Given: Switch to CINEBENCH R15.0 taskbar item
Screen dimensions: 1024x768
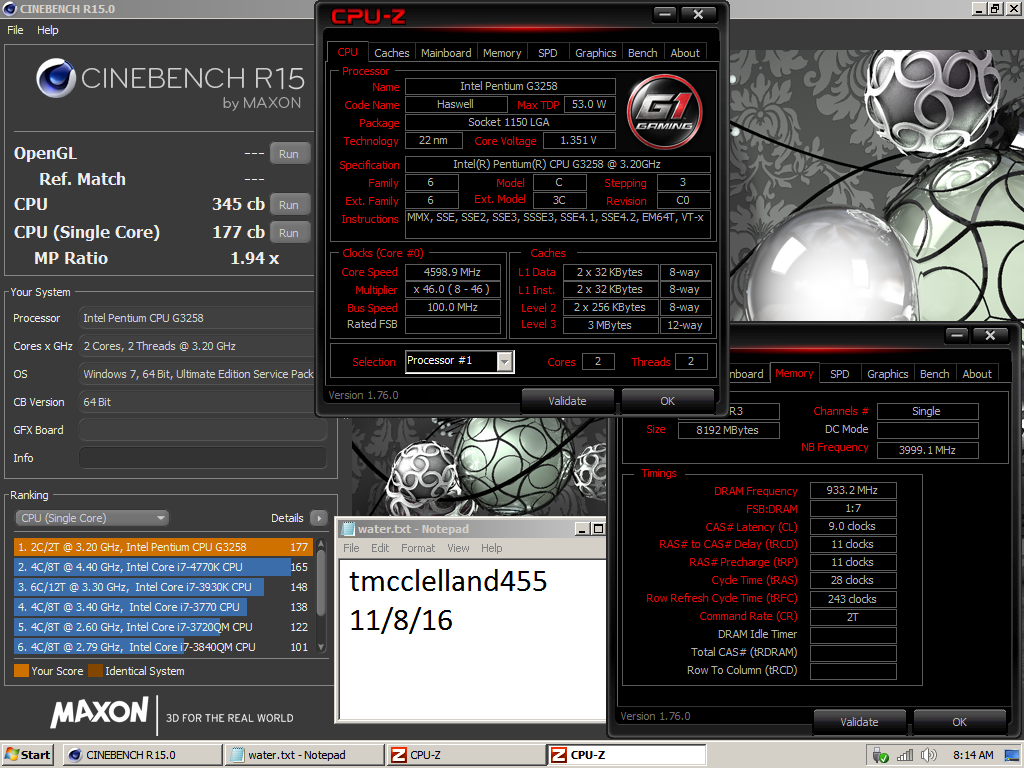Looking at the screenshot, I should (x=142, y=755).
